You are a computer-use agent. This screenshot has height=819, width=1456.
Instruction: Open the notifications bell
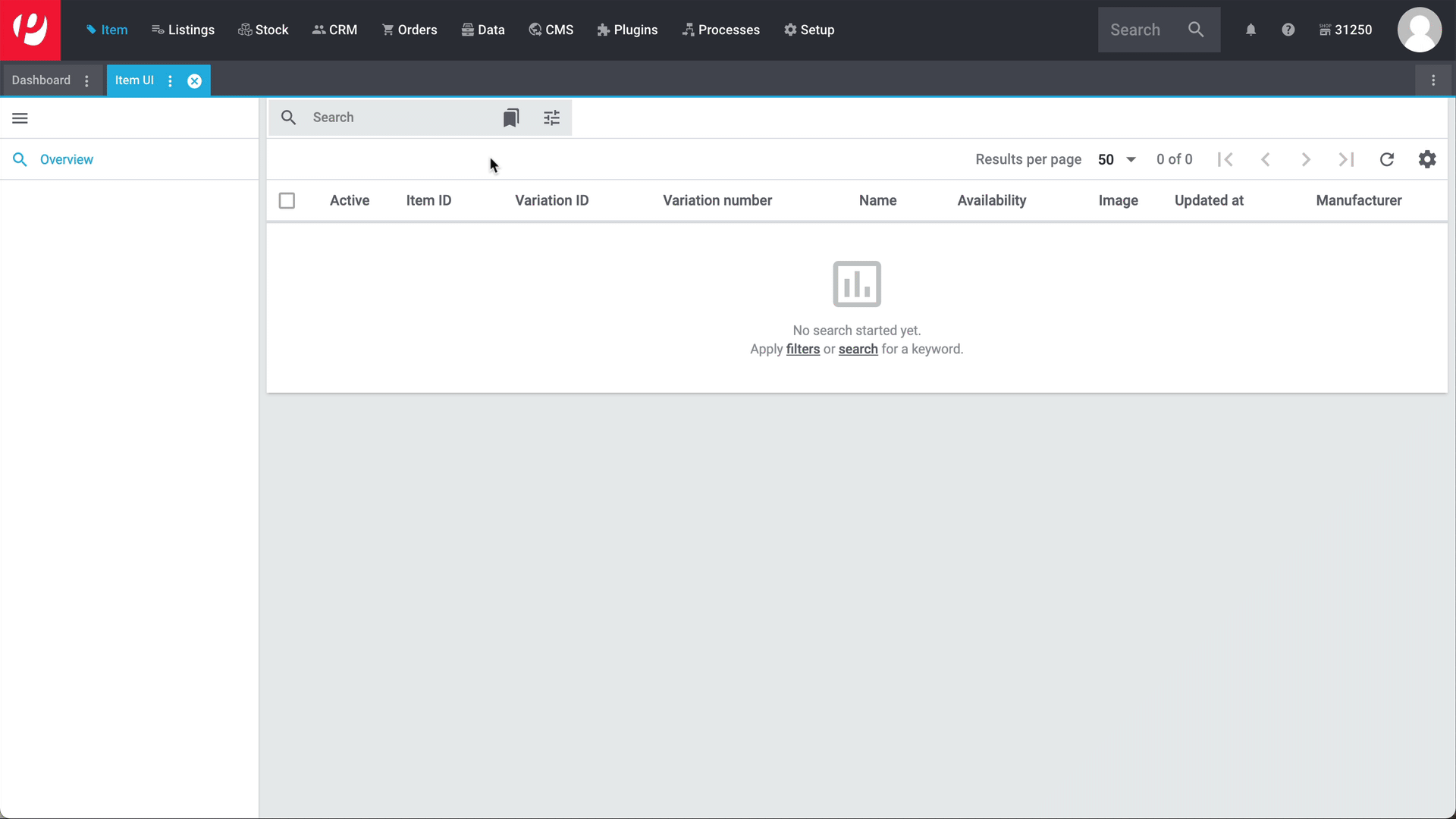tap(1250, 30)
